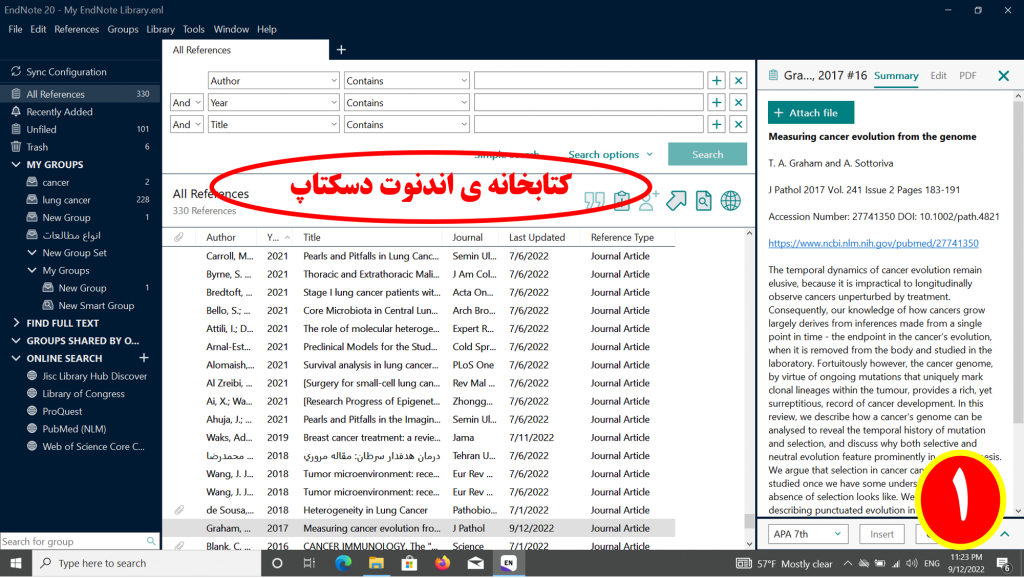This screenshot has width=1024, height=578.
Task: Remove the Year search row
Action: pyautogui.click(x=739, y=103)
